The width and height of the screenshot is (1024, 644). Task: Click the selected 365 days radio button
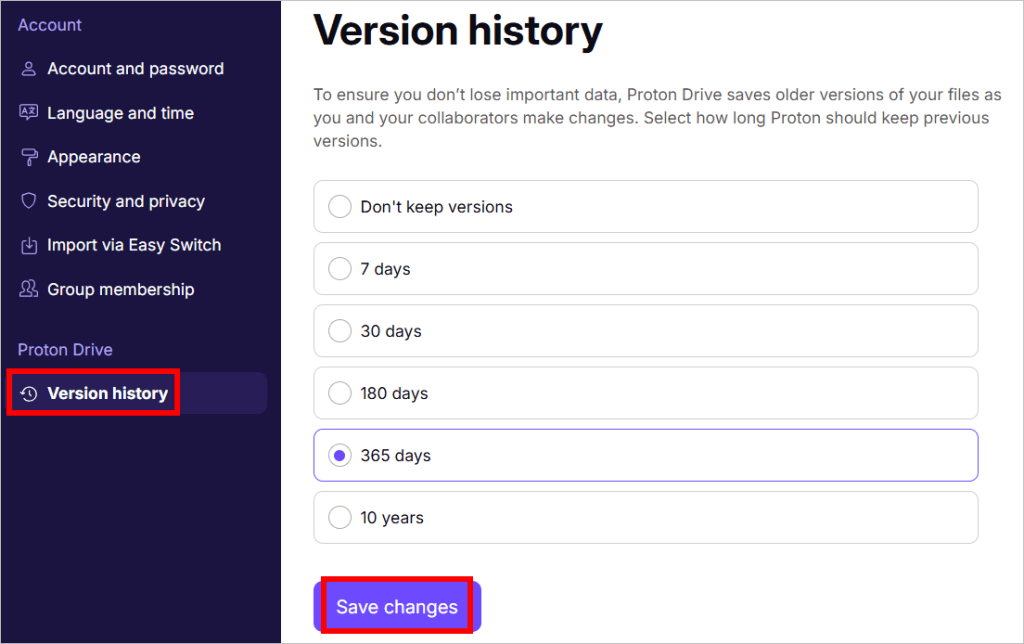point(339,455)
